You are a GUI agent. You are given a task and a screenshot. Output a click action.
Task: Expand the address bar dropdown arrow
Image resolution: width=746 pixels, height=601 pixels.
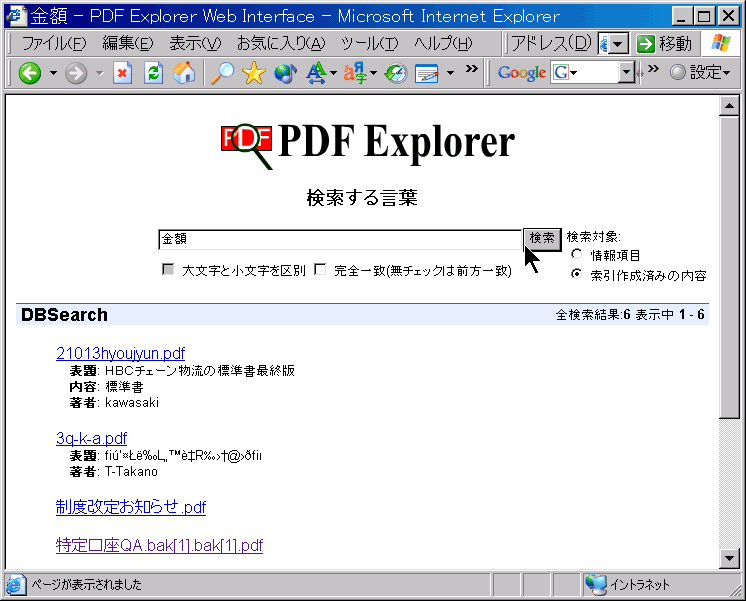[x=619, y=44]
